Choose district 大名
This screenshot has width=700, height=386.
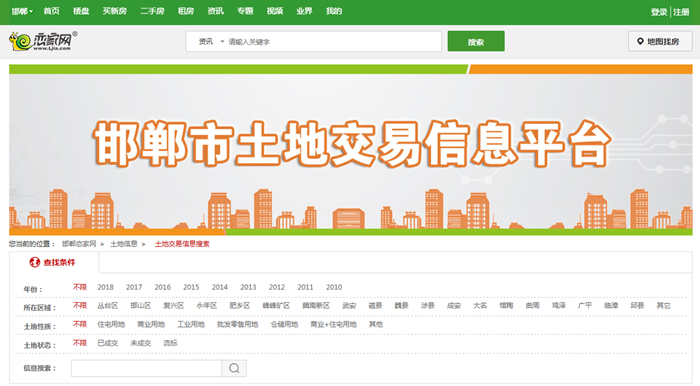coord(480,306)
